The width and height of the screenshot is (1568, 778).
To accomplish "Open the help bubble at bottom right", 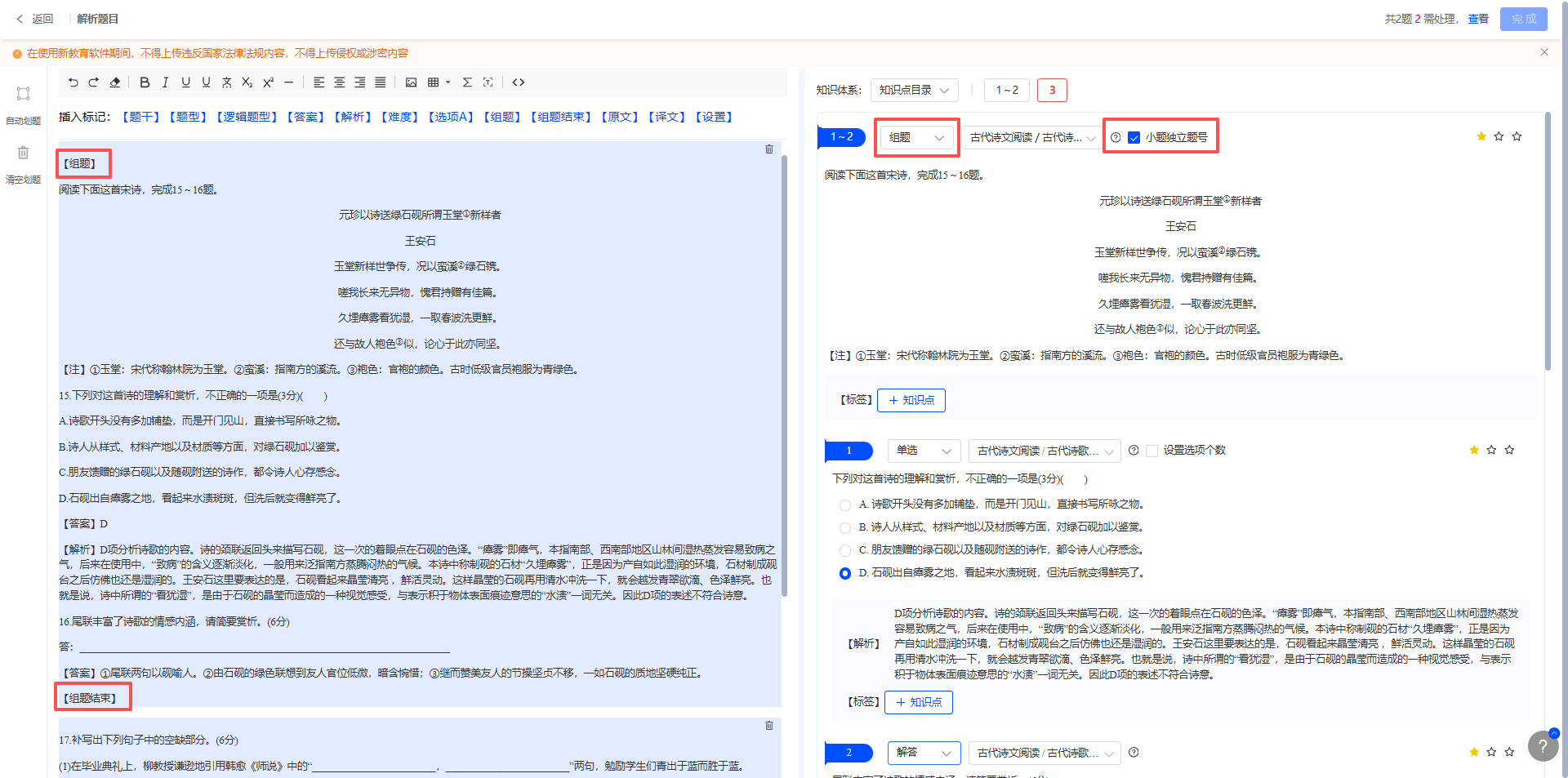I will coord(1543,745).
